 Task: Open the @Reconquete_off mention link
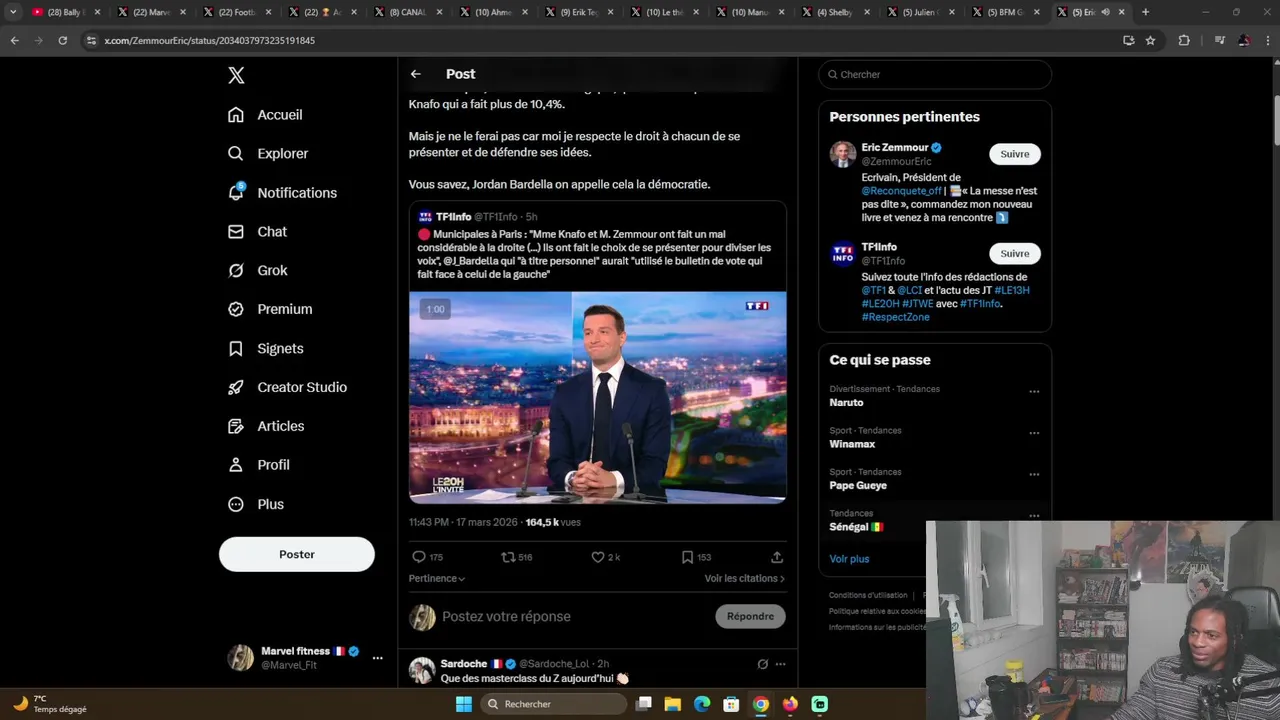(x=902, y=191)
